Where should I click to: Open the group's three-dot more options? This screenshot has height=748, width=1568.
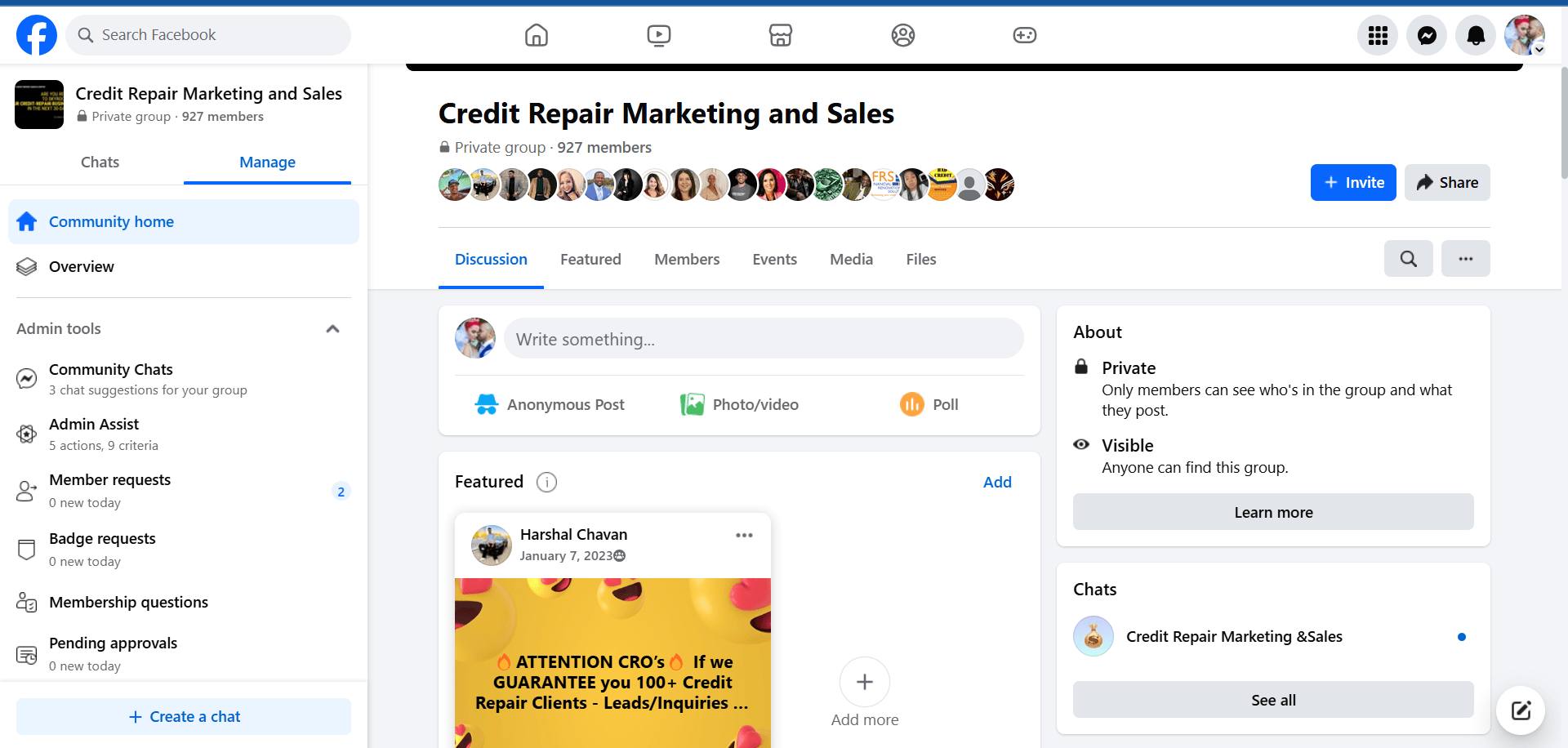coord(1466,259)
